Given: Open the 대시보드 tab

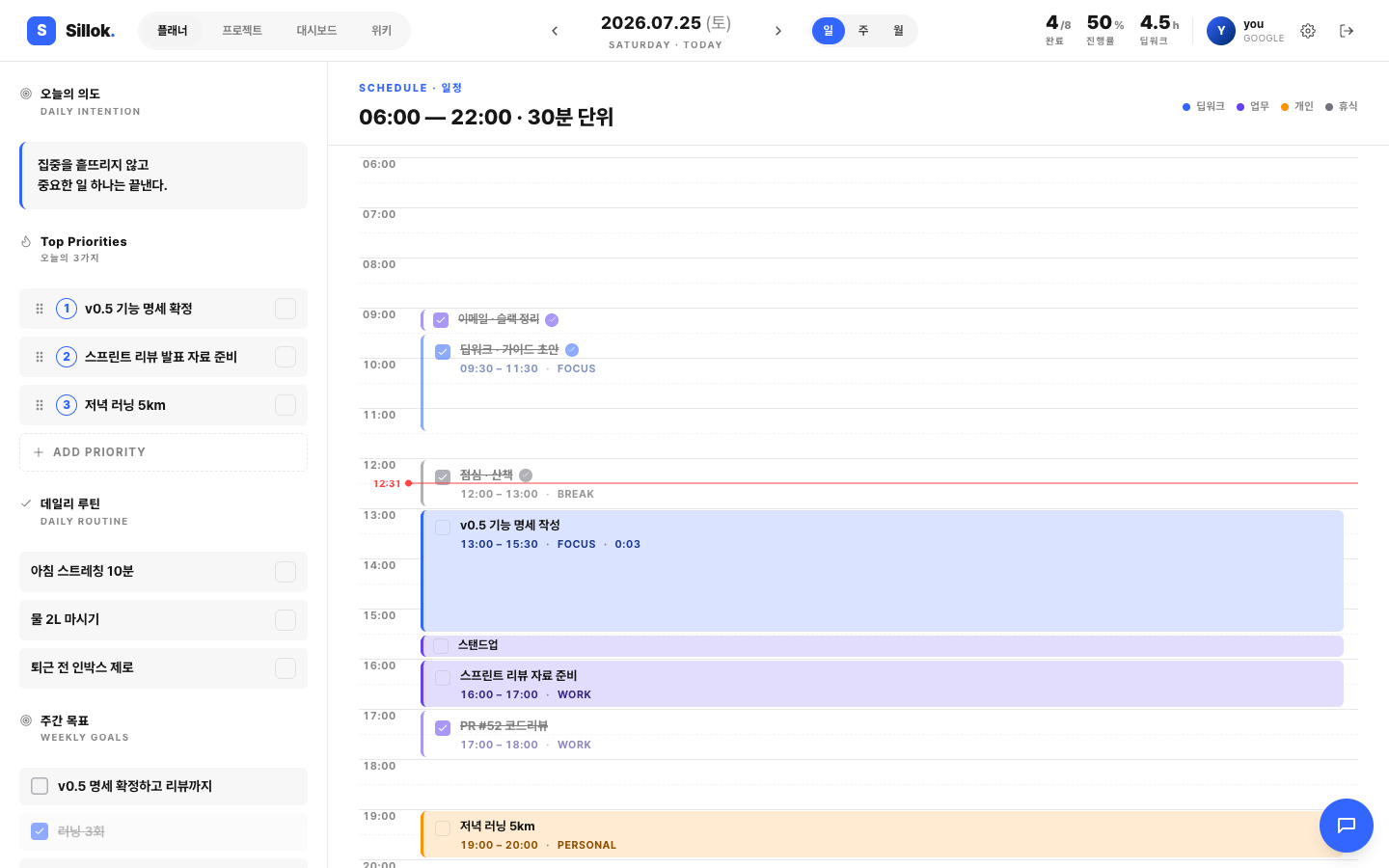Looking at the screenshot, I should coord(316,31).
